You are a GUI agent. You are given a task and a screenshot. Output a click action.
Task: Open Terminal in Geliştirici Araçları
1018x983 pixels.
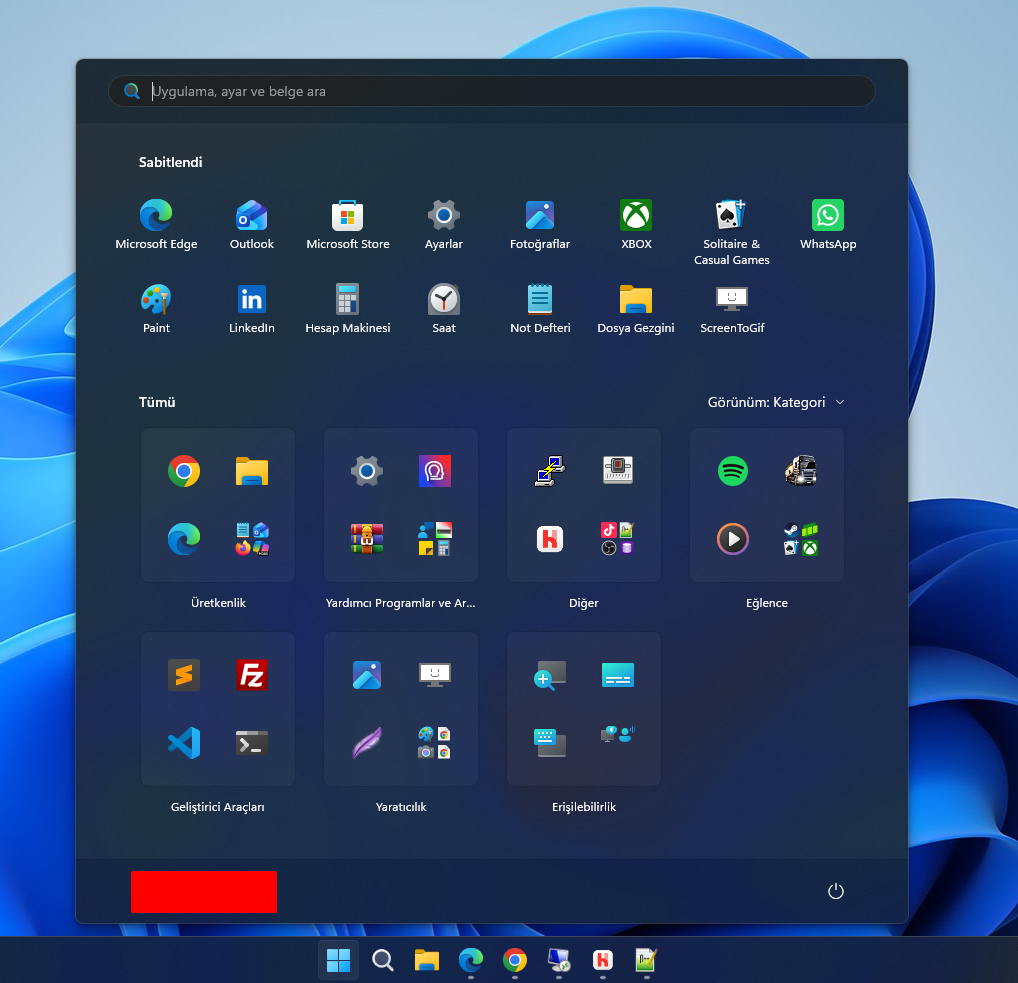pos(252,743)
